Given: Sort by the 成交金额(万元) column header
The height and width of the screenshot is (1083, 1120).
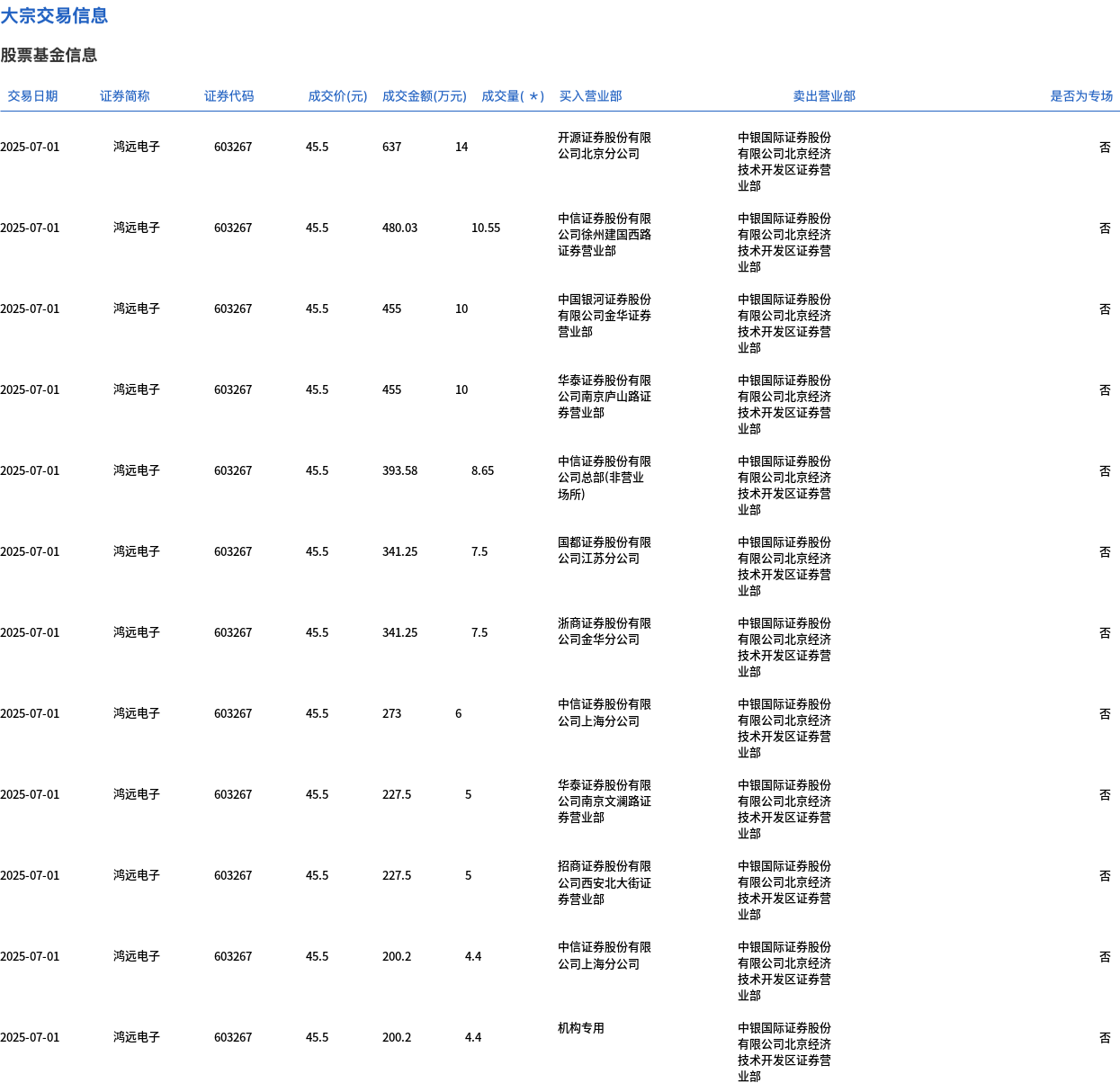Looking at the screenshot, I should coord(424,96).
